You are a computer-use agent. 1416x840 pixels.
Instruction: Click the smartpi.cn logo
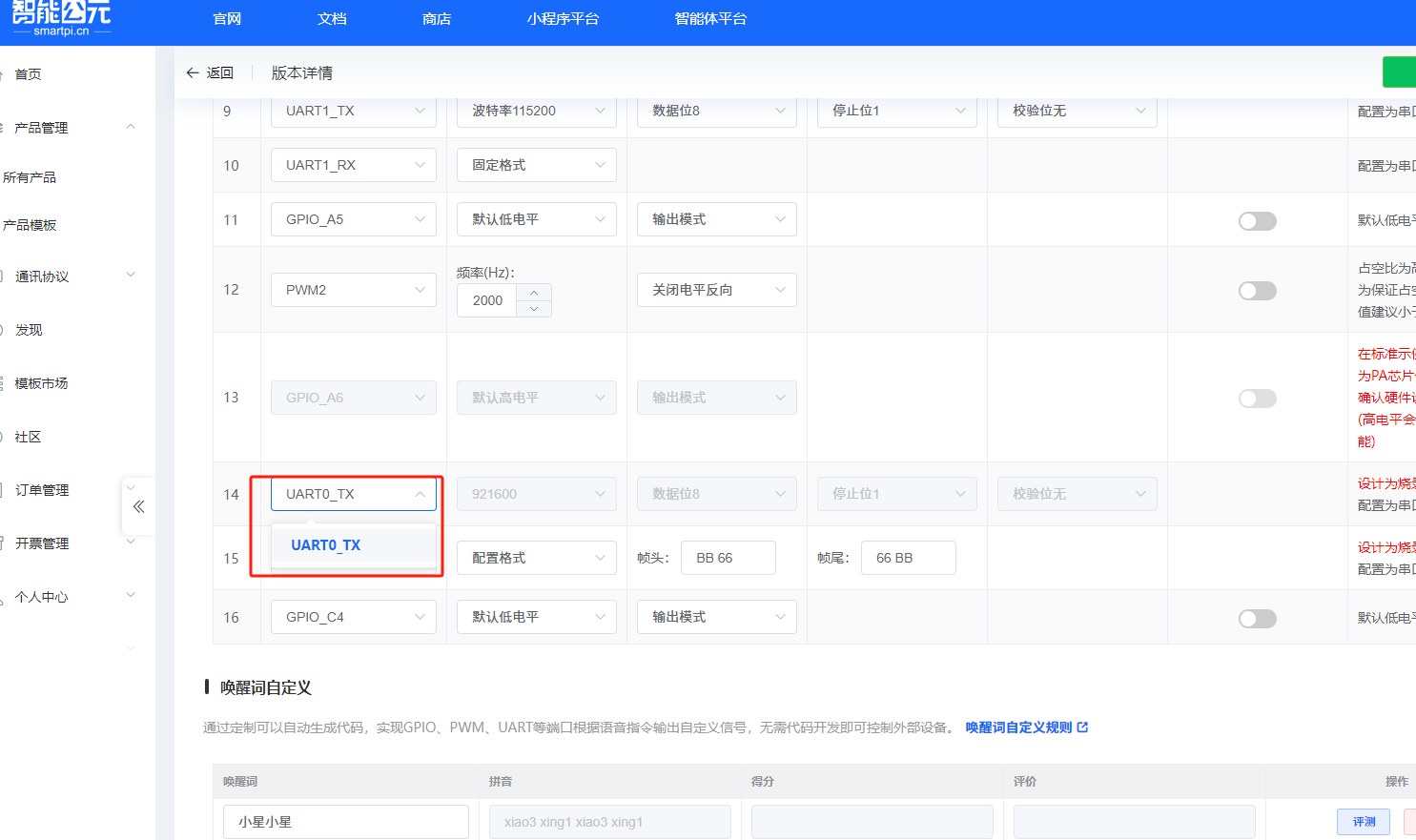pyautogui.click(x=59, y=16)
